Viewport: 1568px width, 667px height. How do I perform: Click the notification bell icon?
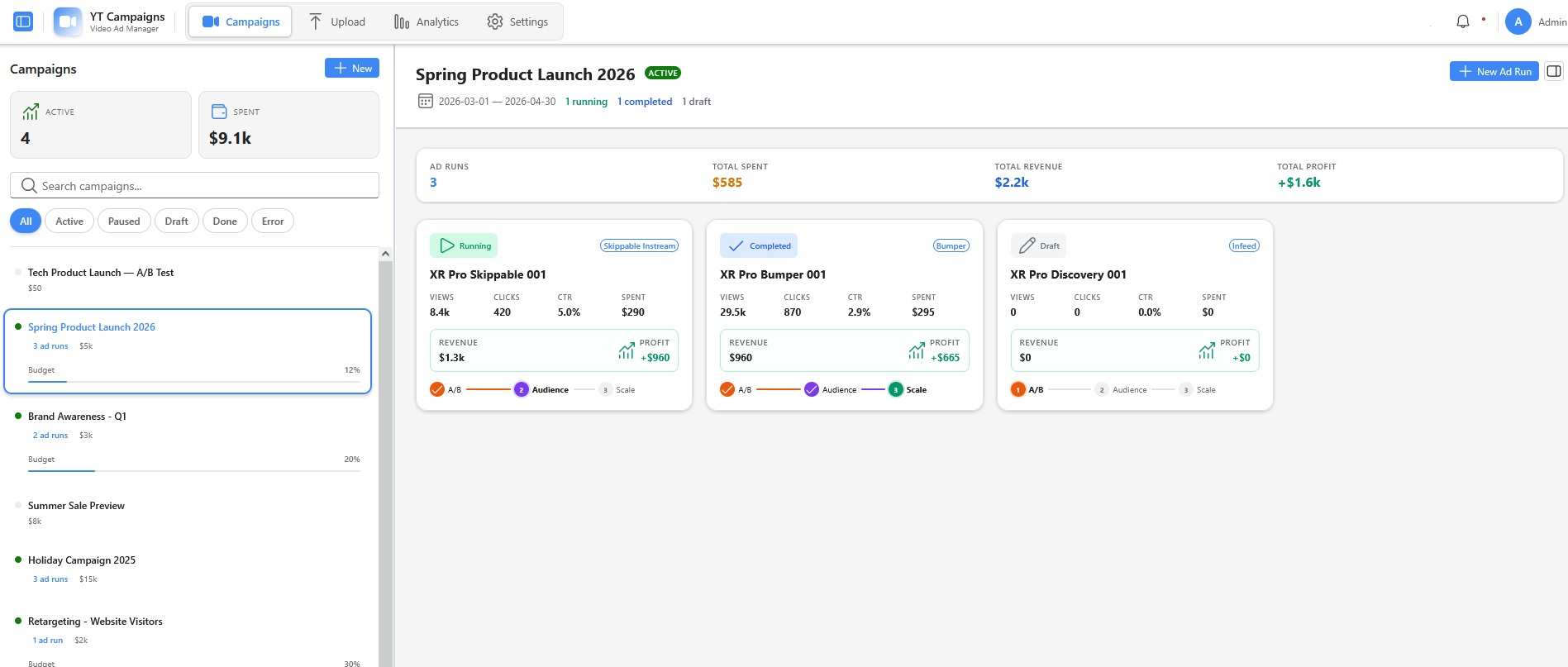pyautogui.click(x=1462, y=21)
